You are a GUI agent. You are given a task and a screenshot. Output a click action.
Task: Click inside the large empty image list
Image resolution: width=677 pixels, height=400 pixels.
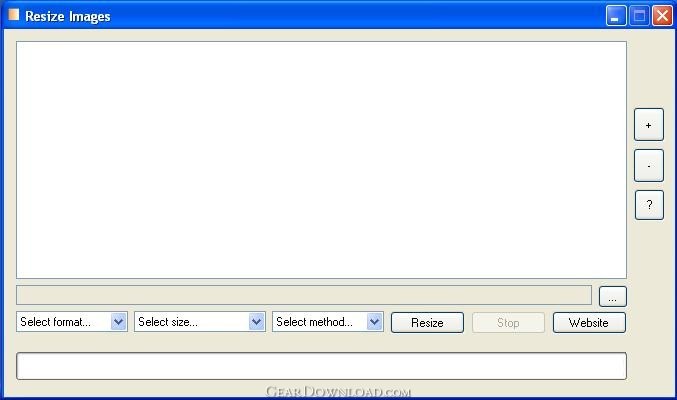pyautogui.click(x=321, y=159)
